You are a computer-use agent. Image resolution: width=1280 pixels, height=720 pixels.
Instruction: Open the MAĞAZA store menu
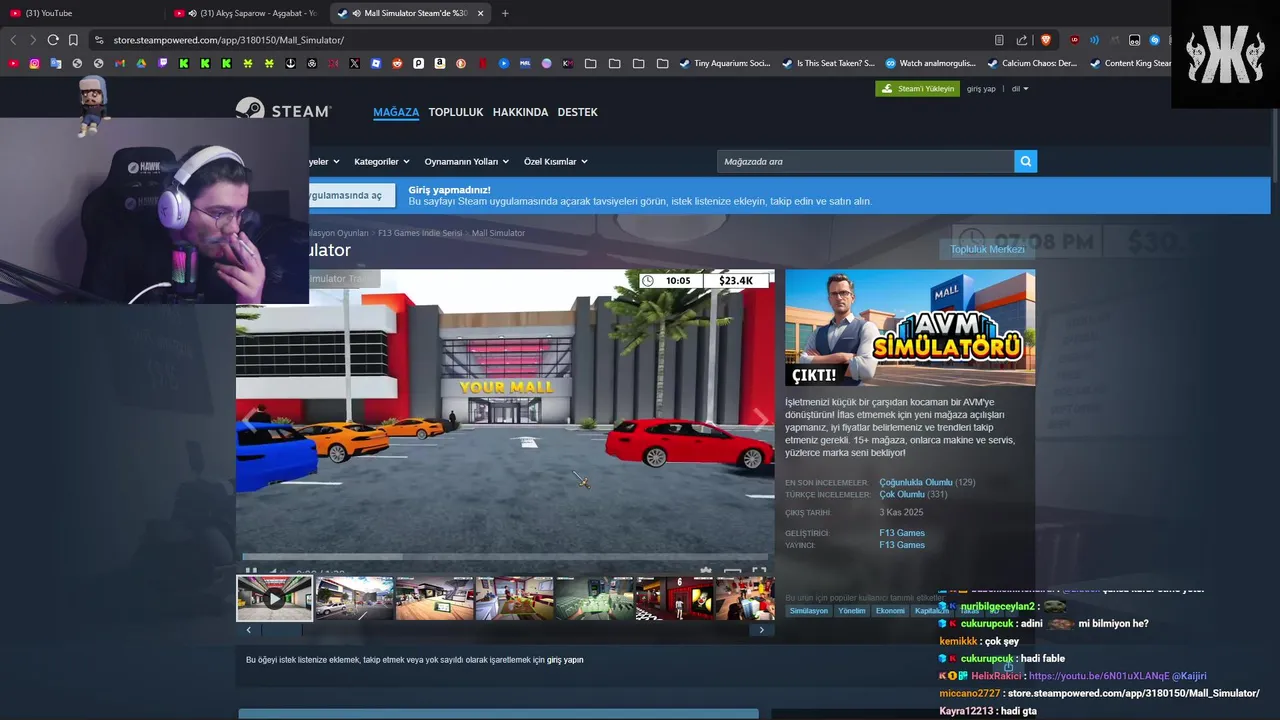coord(396,112)
